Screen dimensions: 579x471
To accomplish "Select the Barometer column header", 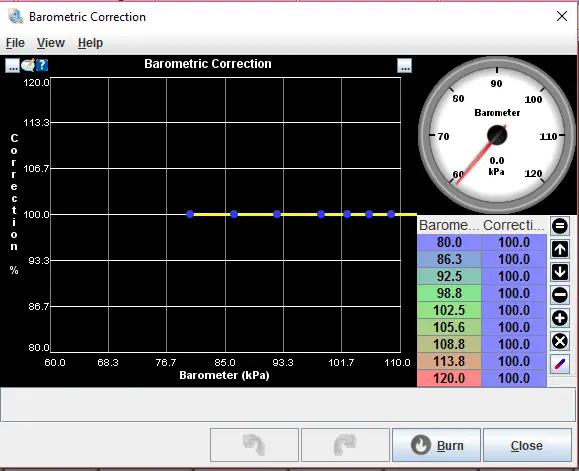I will (x=449, y=225).
